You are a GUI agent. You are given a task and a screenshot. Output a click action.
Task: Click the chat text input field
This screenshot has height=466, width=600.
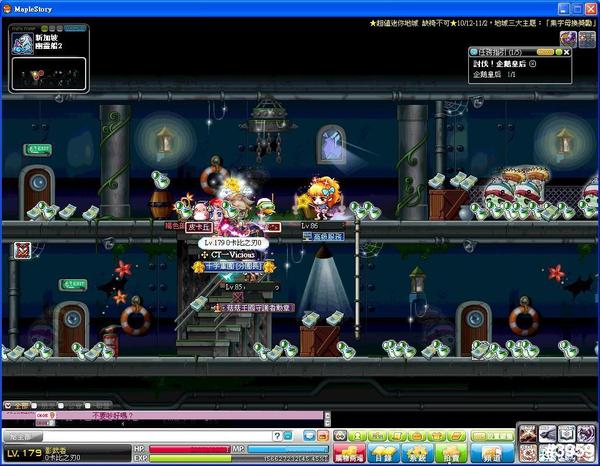click(157, 436)
